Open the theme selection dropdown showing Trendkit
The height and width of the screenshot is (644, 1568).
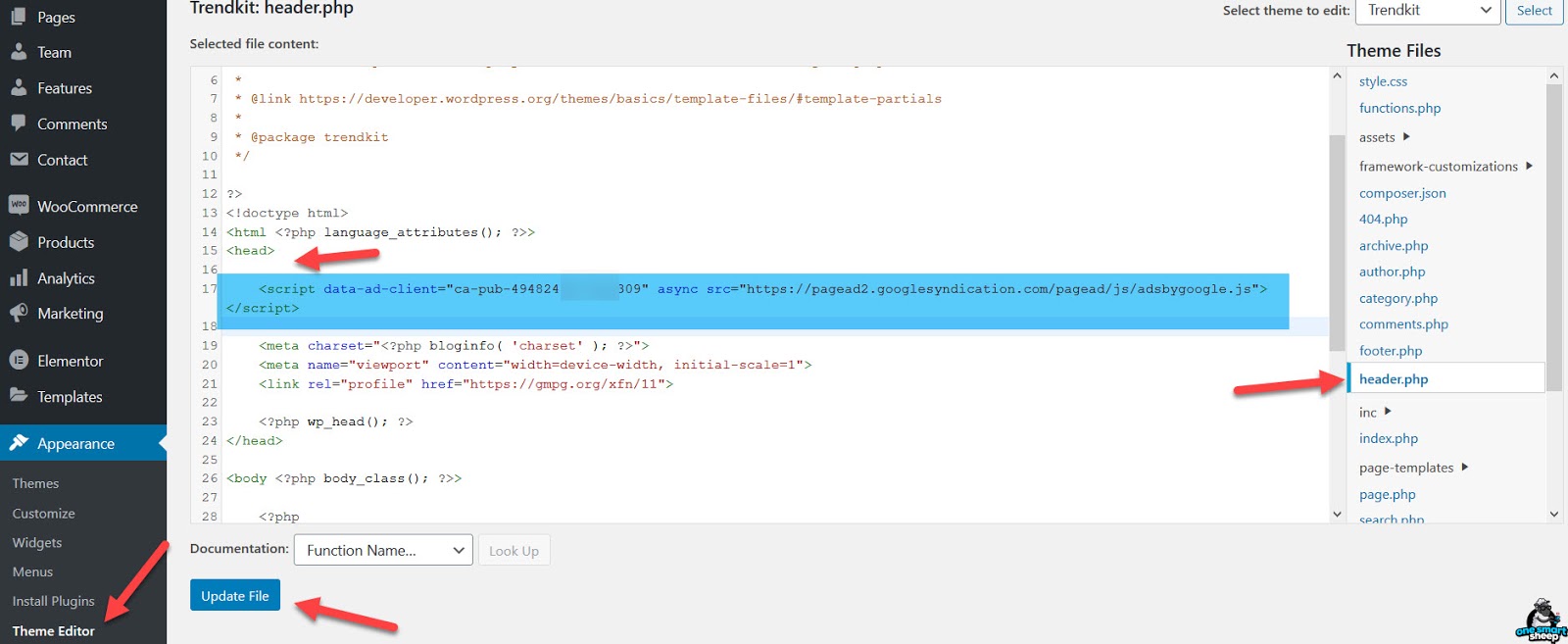click(1428, 11)
